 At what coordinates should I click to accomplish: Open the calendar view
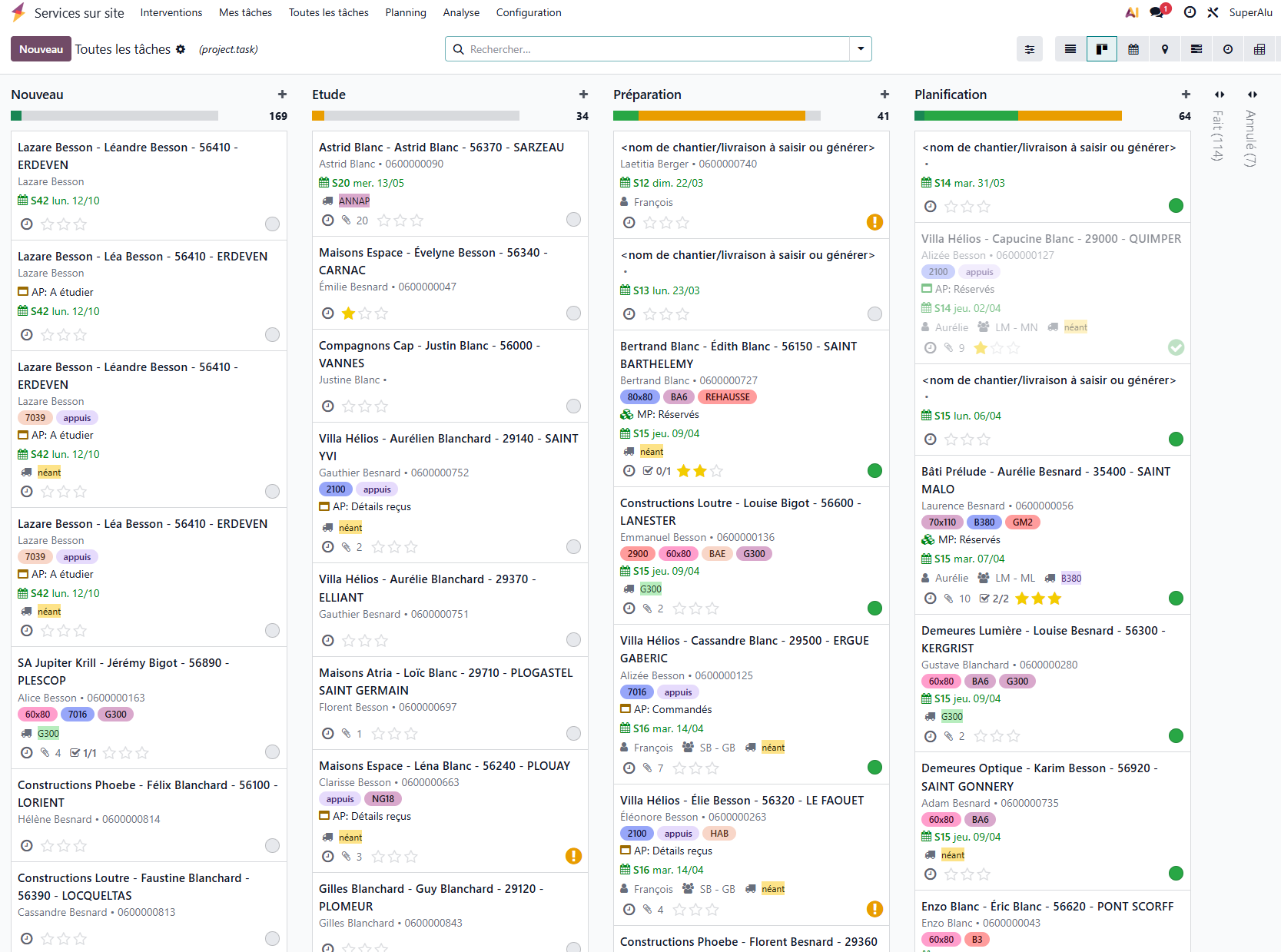(x=1133, y=49)
